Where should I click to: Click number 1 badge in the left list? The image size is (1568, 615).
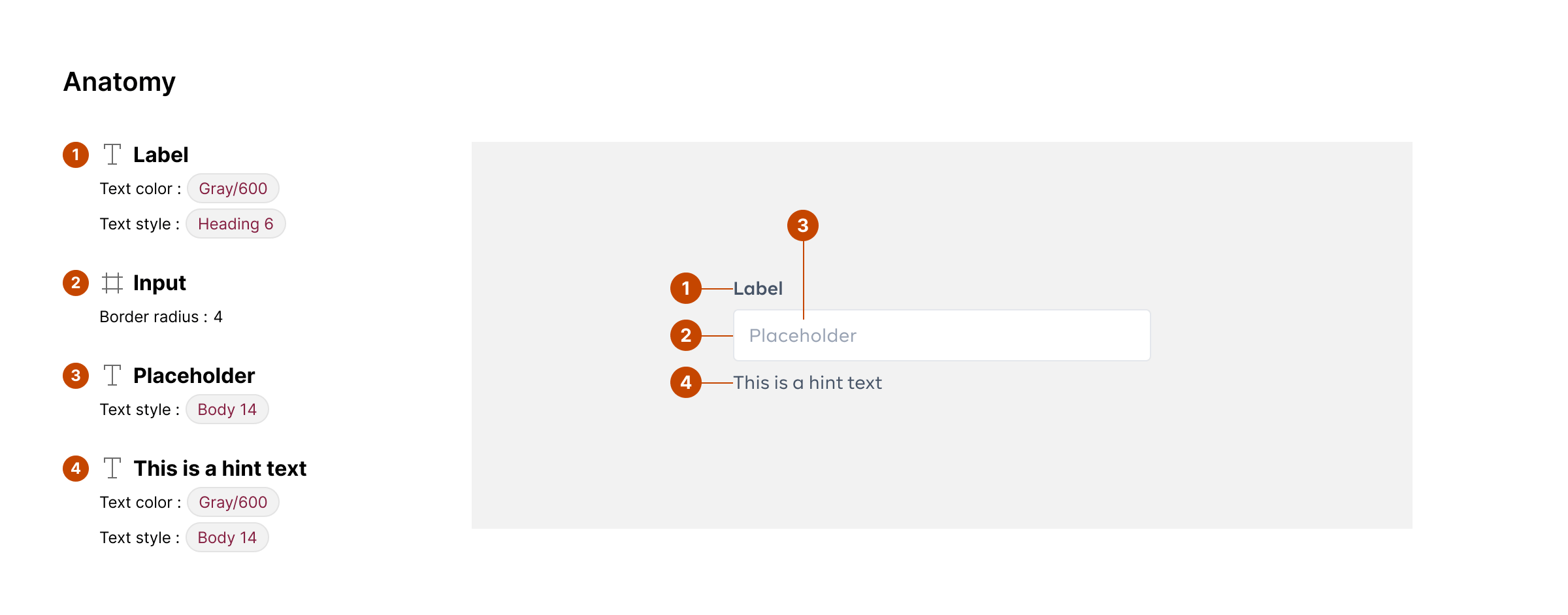(x=76, y=155)
